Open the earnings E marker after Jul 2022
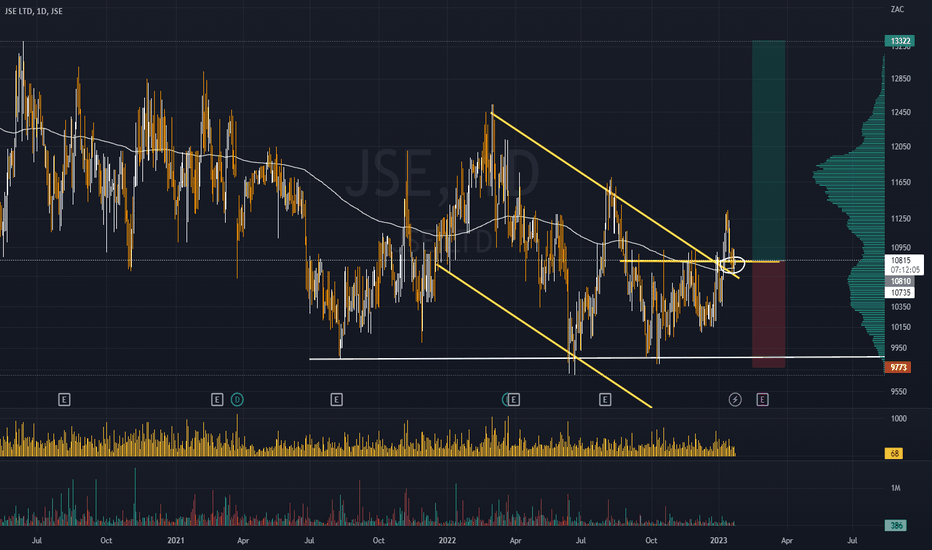 point(605,400)
